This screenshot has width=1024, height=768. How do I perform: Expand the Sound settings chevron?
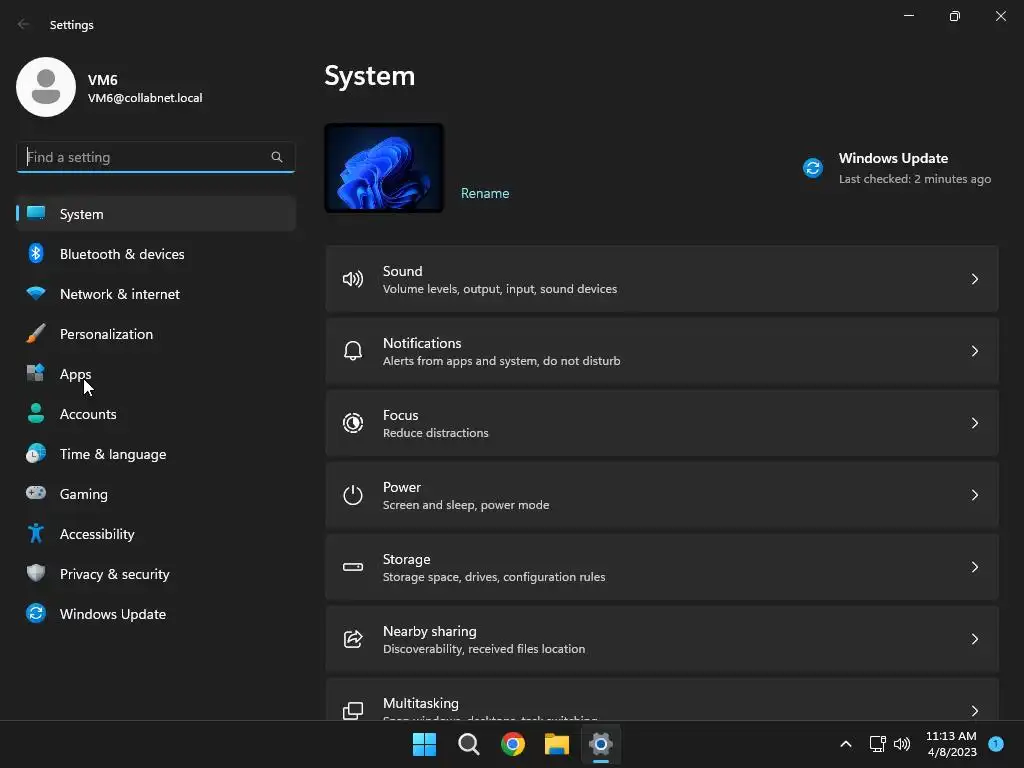pyautogui.click(x=974, y=279)
